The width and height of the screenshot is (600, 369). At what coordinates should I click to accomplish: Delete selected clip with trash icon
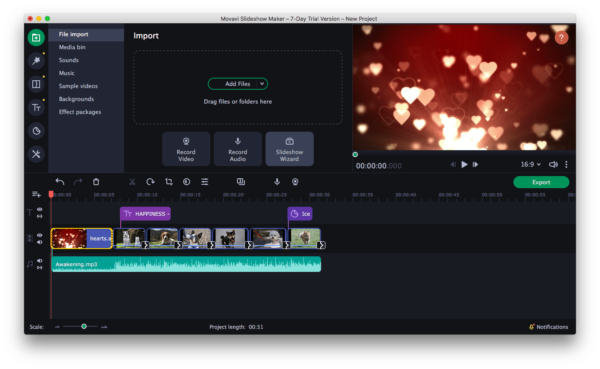tap(96, 182)
